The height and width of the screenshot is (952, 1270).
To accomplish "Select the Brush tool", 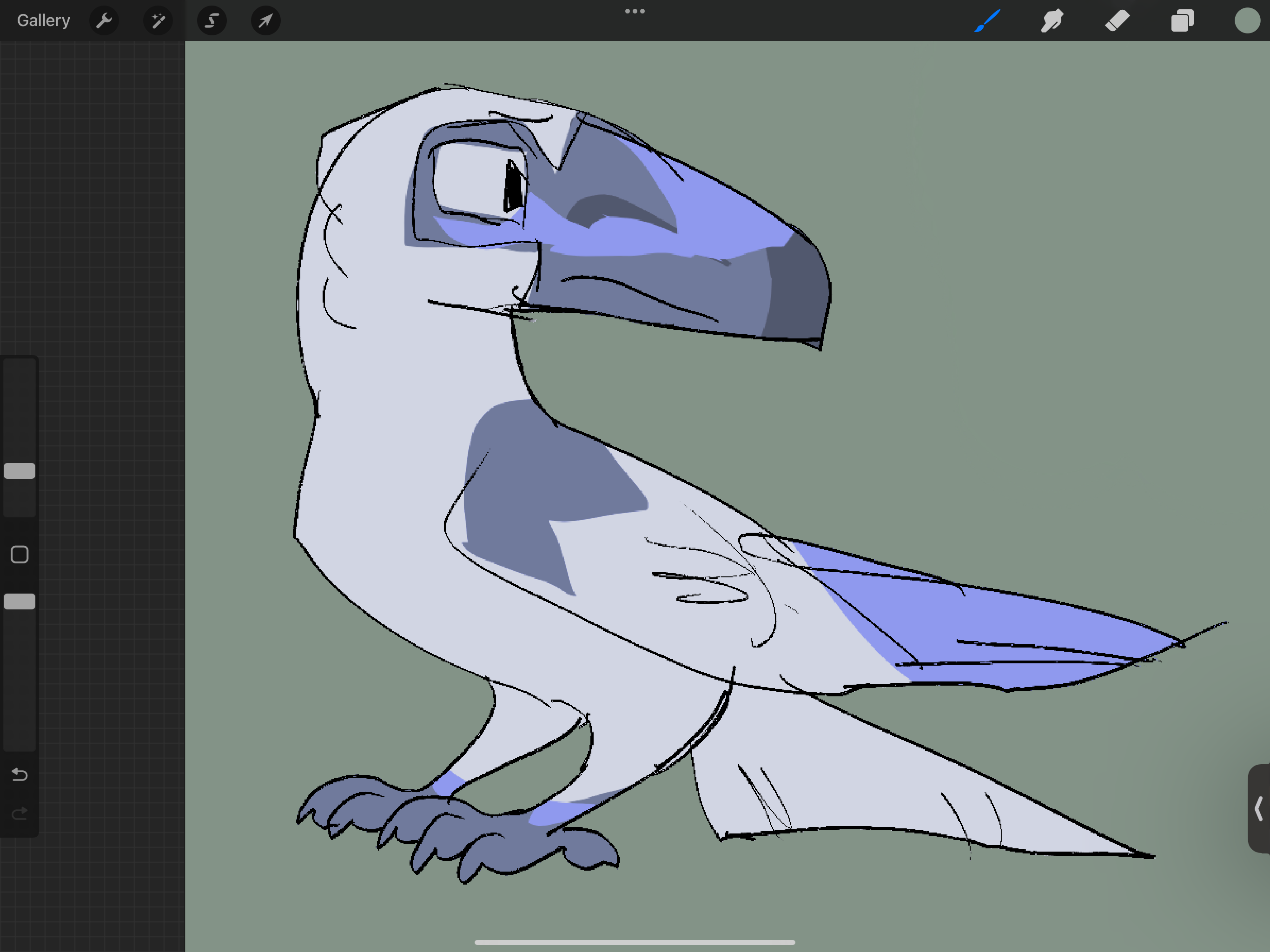I will (987, 20).
